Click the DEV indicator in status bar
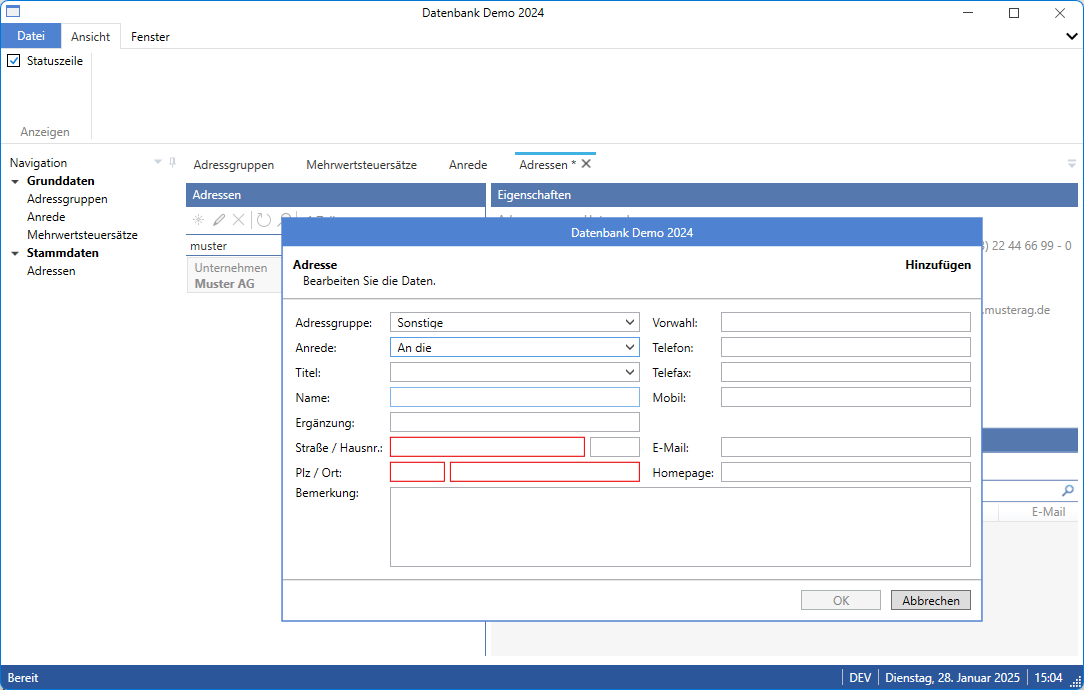This screenshot has width=1084, height=690. coord(860,678)
